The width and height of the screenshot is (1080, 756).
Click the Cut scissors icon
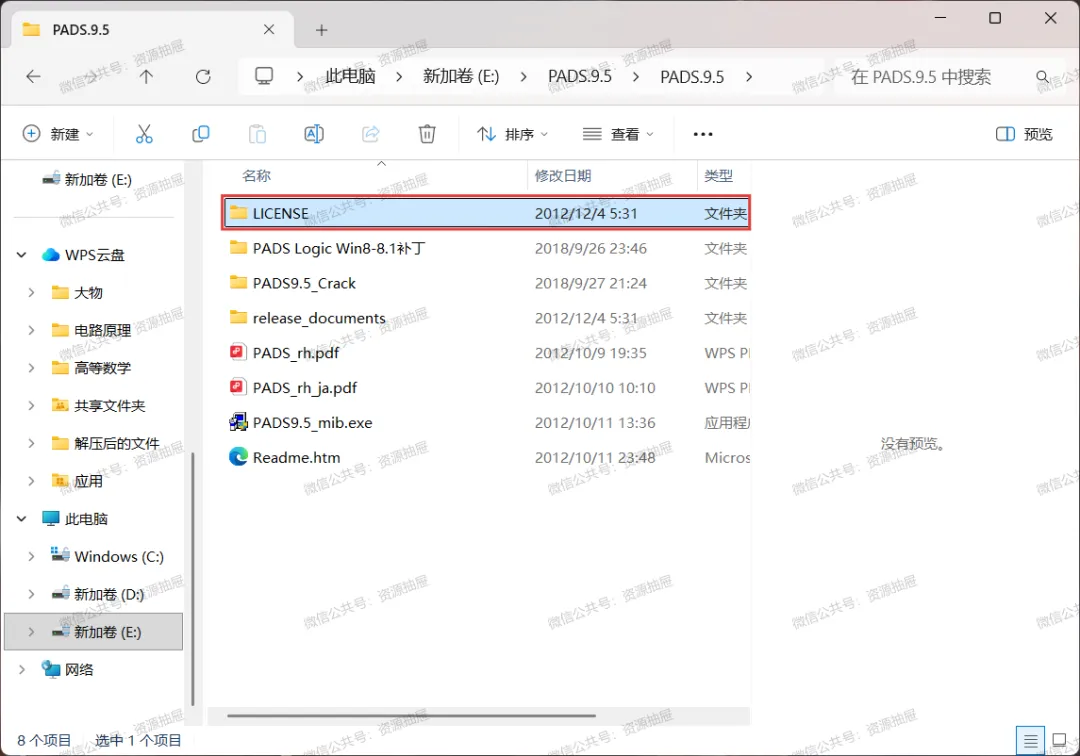144,134
